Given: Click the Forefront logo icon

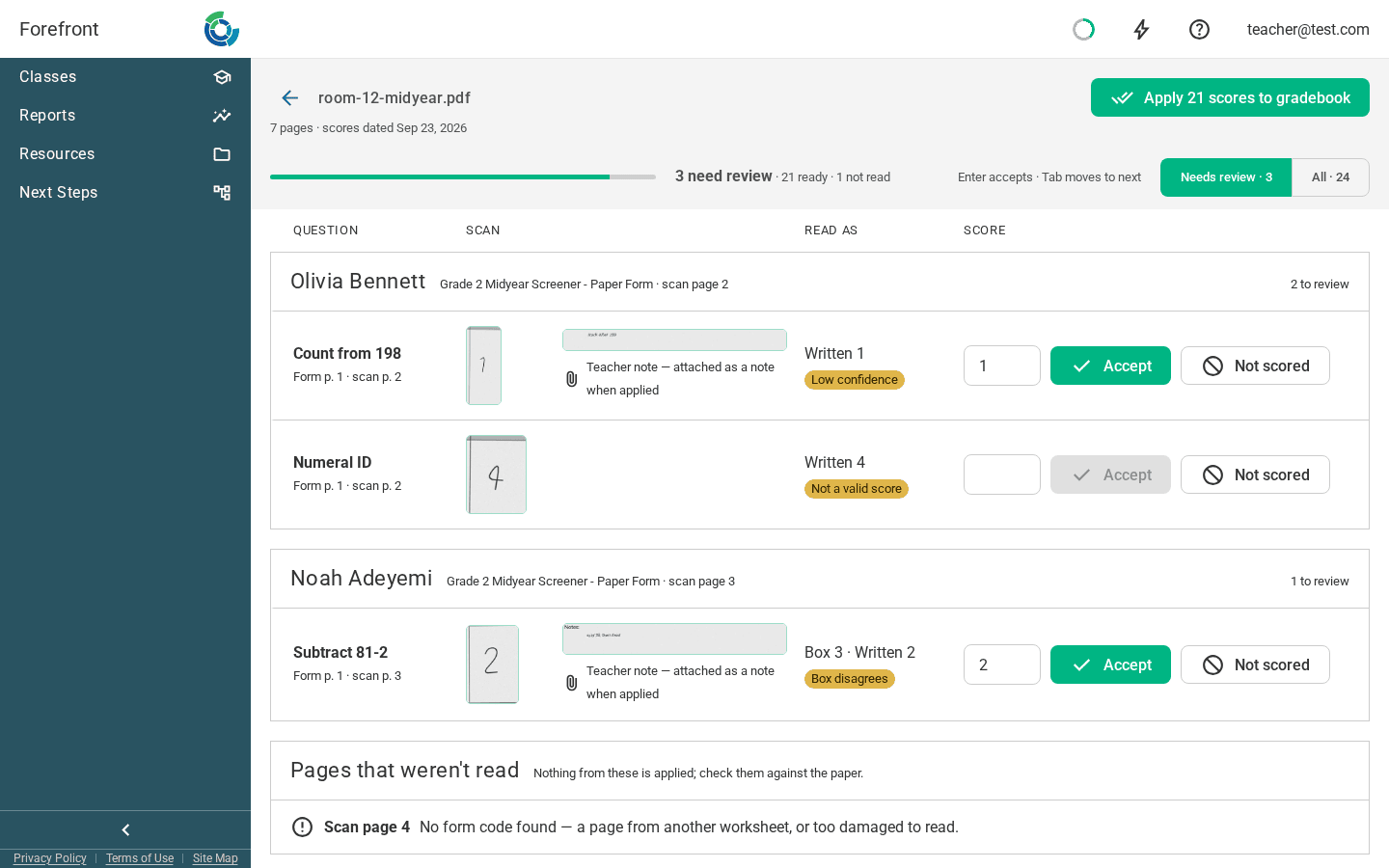Looking at the screenshot, I should (x=221, y=29).
